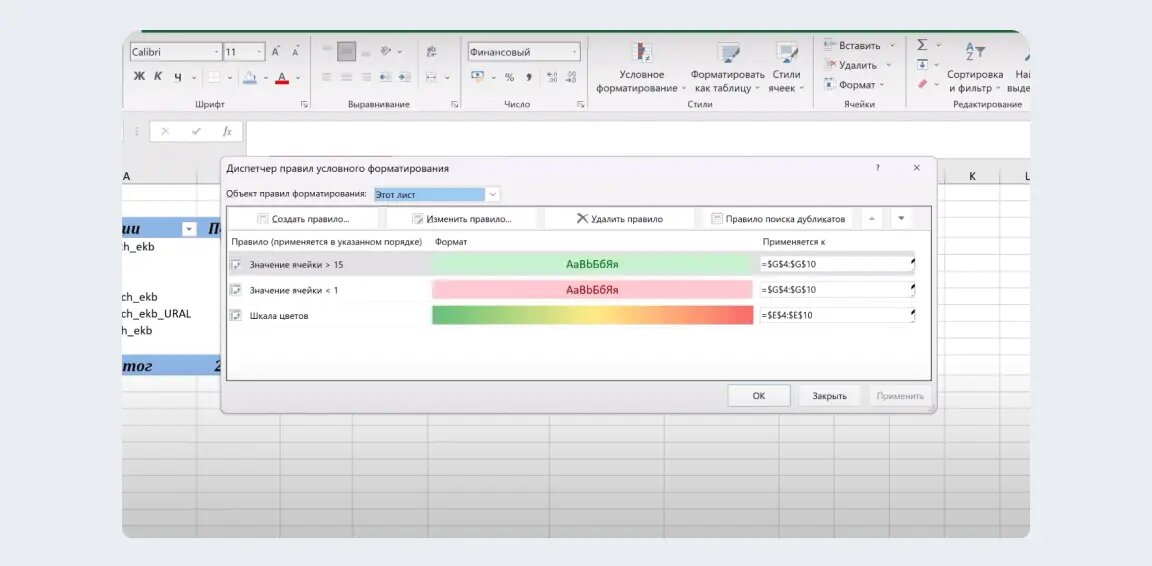Apply comma style number format
Screen dimensions: 1152x566
click(x=528, y=77)
